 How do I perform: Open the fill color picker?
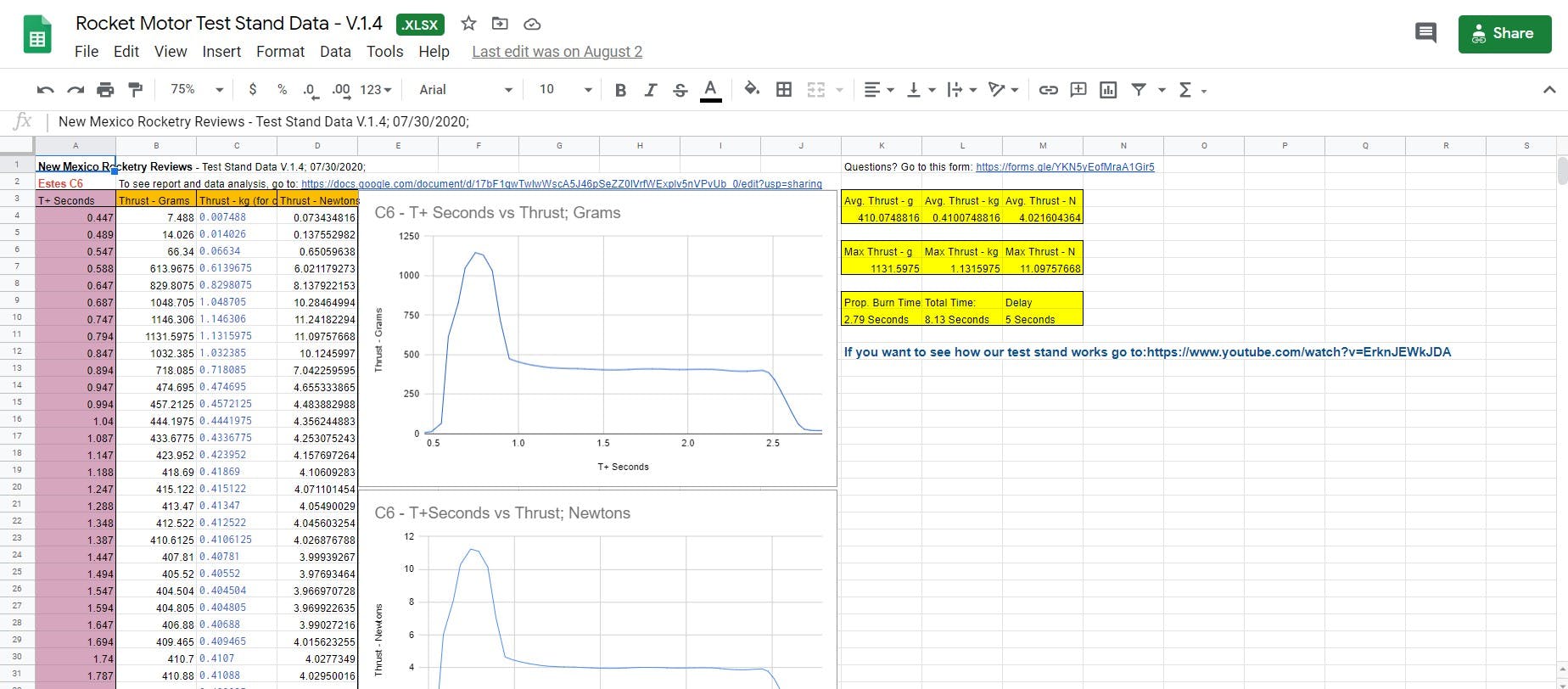click(752, 90)
